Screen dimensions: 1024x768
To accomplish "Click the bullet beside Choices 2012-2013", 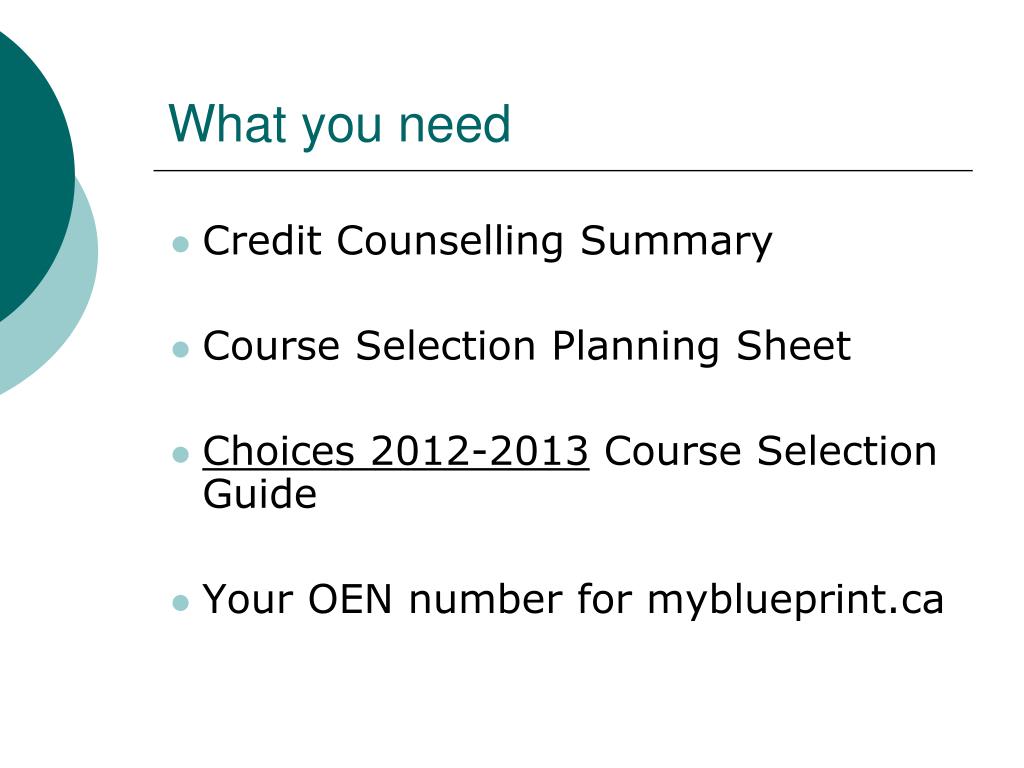I will (181, 454).
